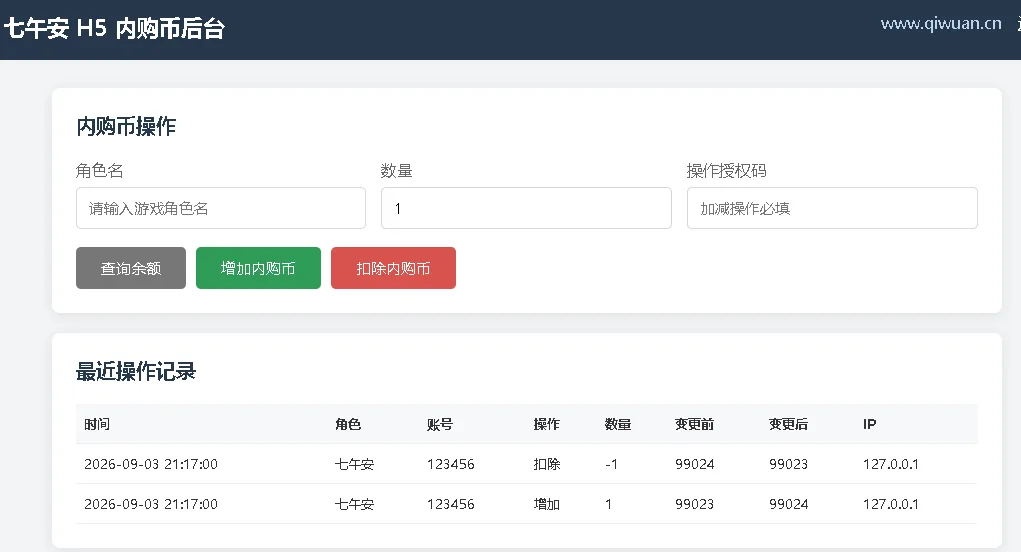
Task: Select the 操作授权码 authorization code field
Action: [832, 208]
